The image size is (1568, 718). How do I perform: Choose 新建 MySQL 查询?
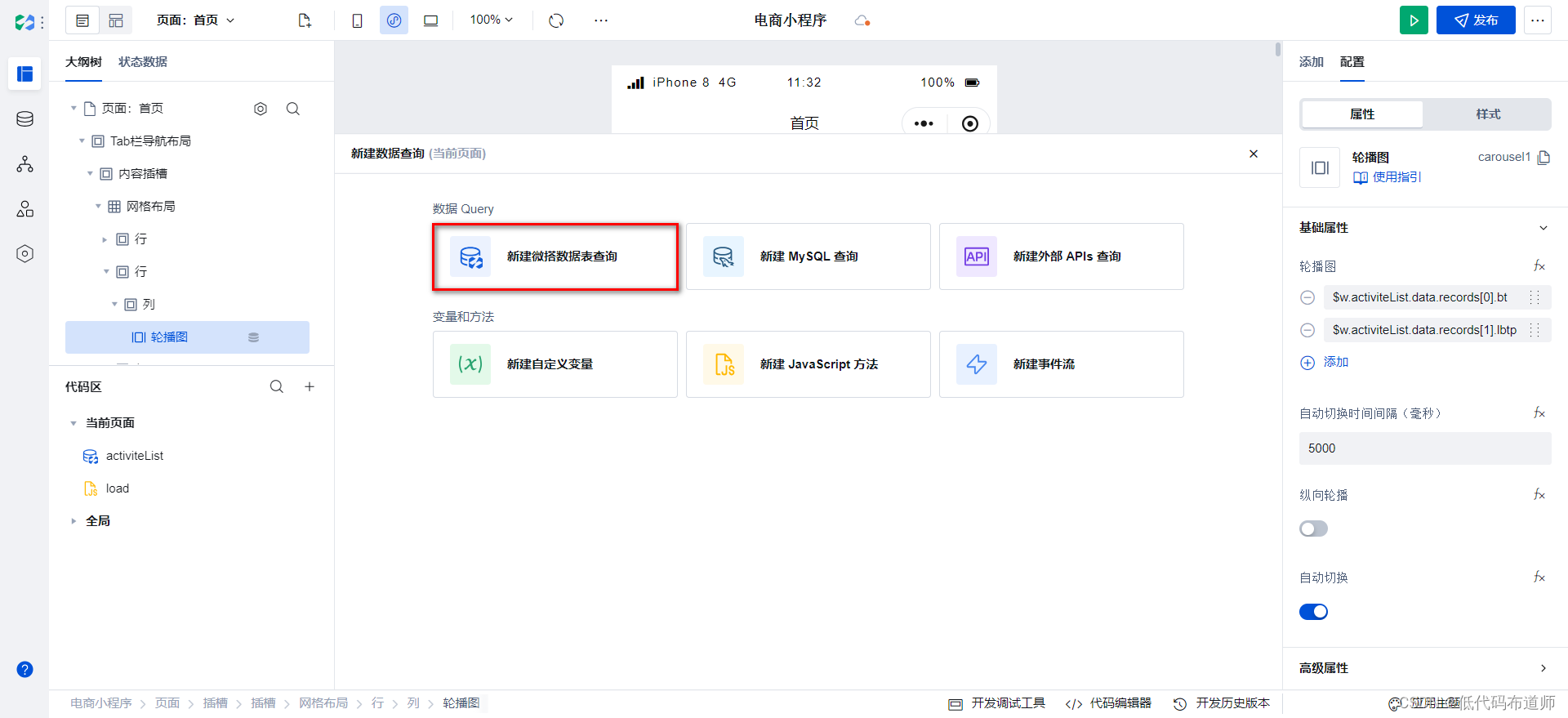808,256
